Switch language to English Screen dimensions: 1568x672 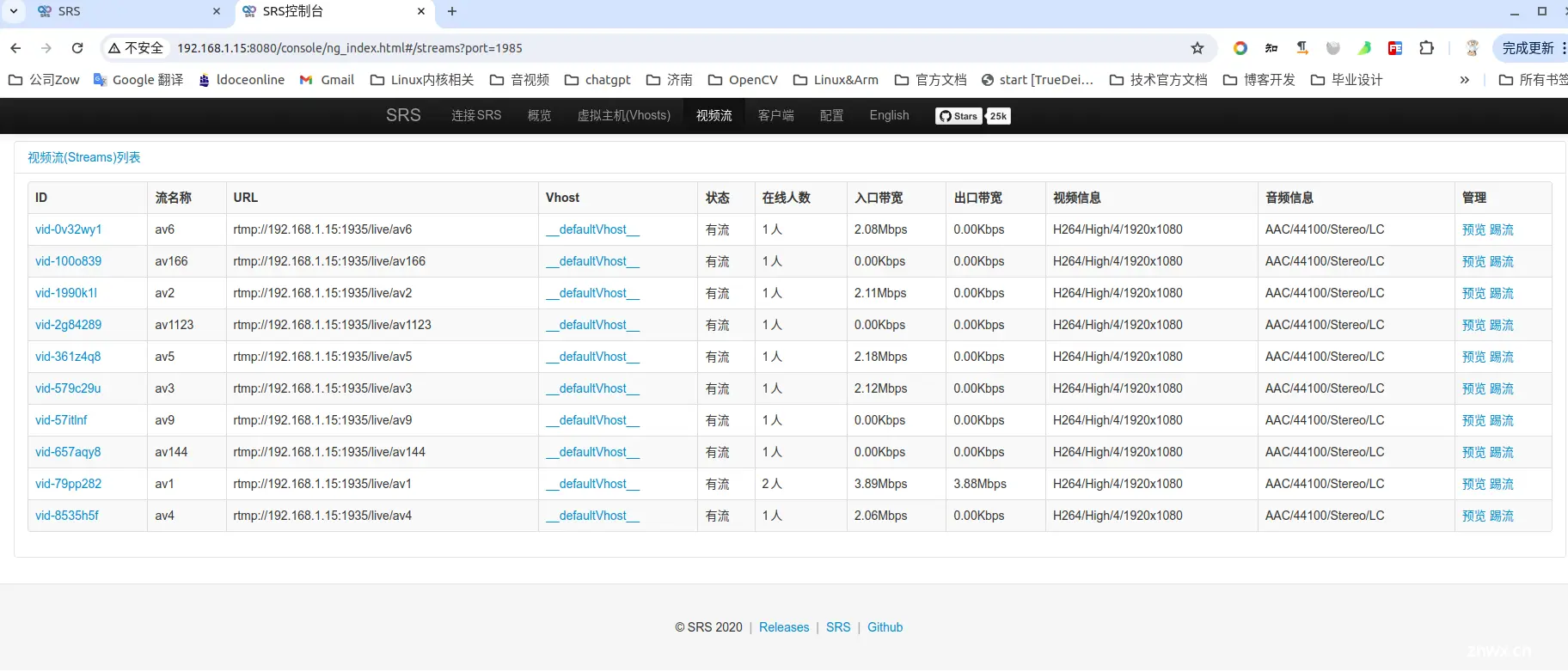[889, 115]
